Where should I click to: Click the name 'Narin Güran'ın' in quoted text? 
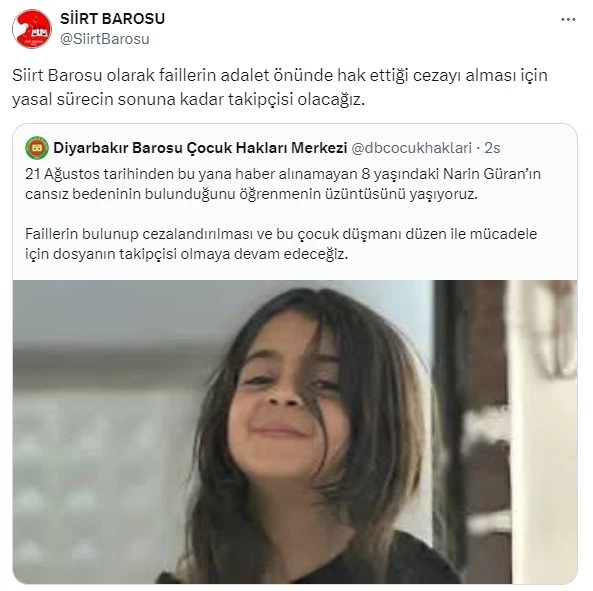point(492,174)
